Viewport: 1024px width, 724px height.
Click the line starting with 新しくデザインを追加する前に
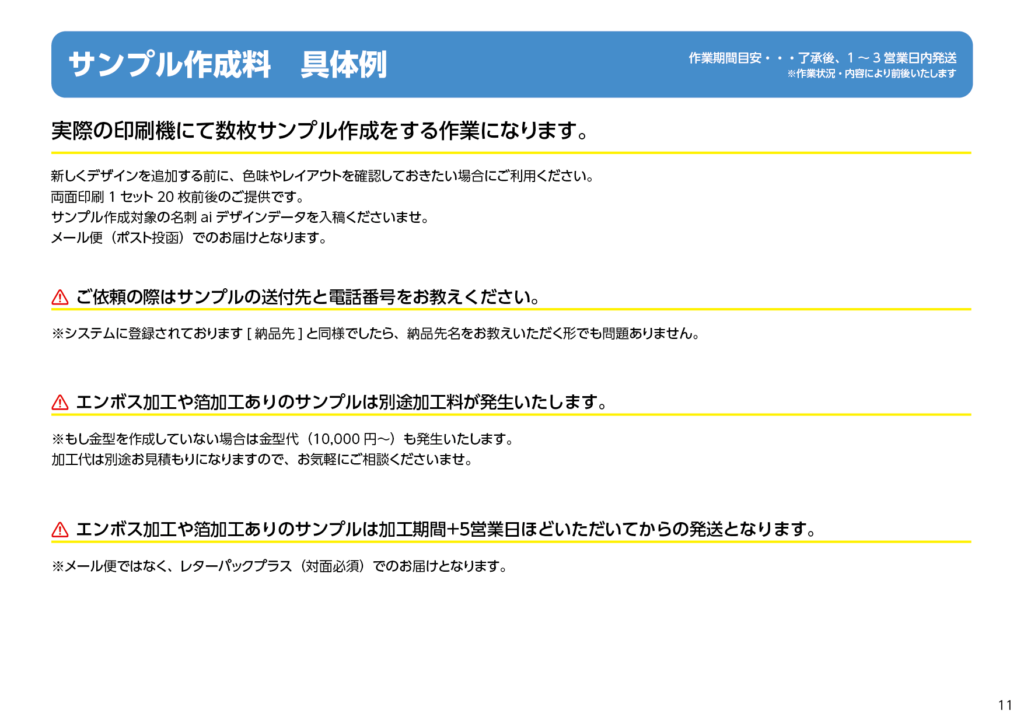tap(322, 177)
